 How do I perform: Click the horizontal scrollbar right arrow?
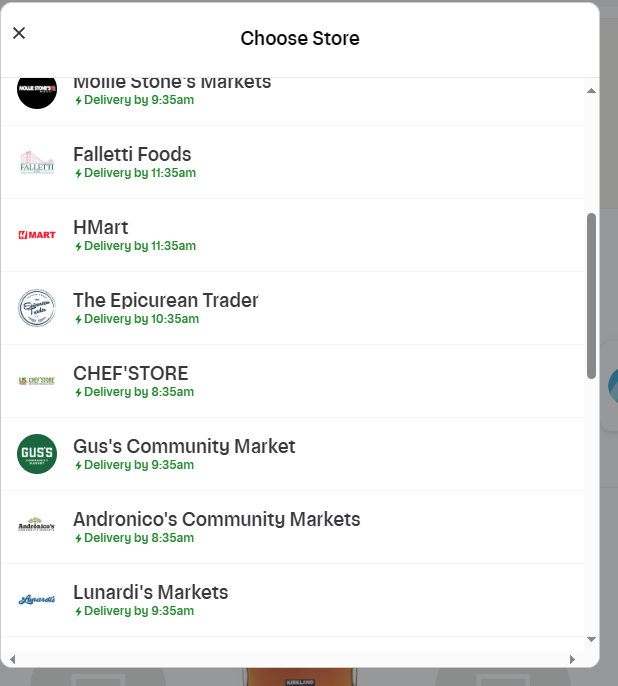[572, 659]
